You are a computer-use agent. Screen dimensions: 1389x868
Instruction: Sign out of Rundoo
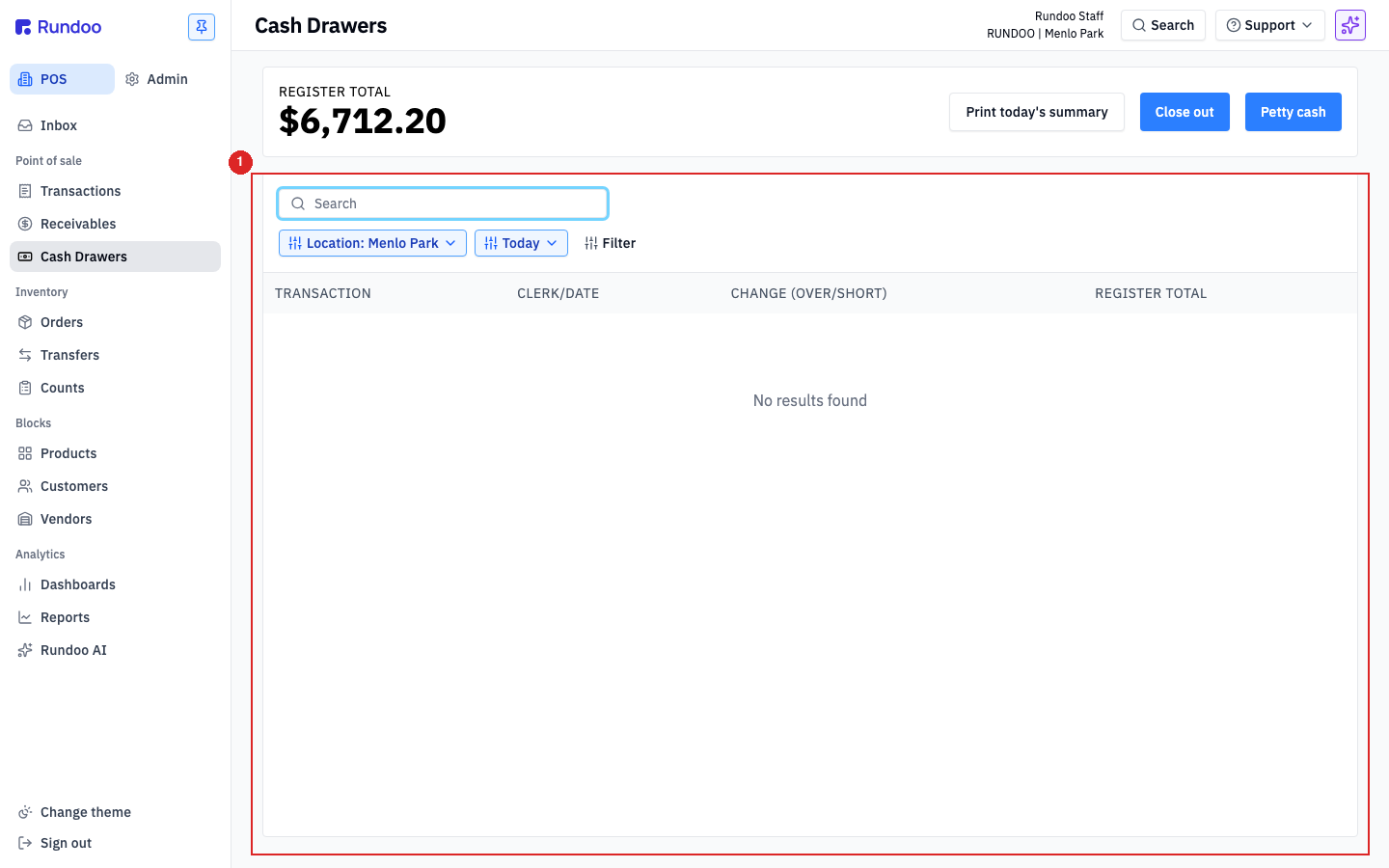click(115, 843)
